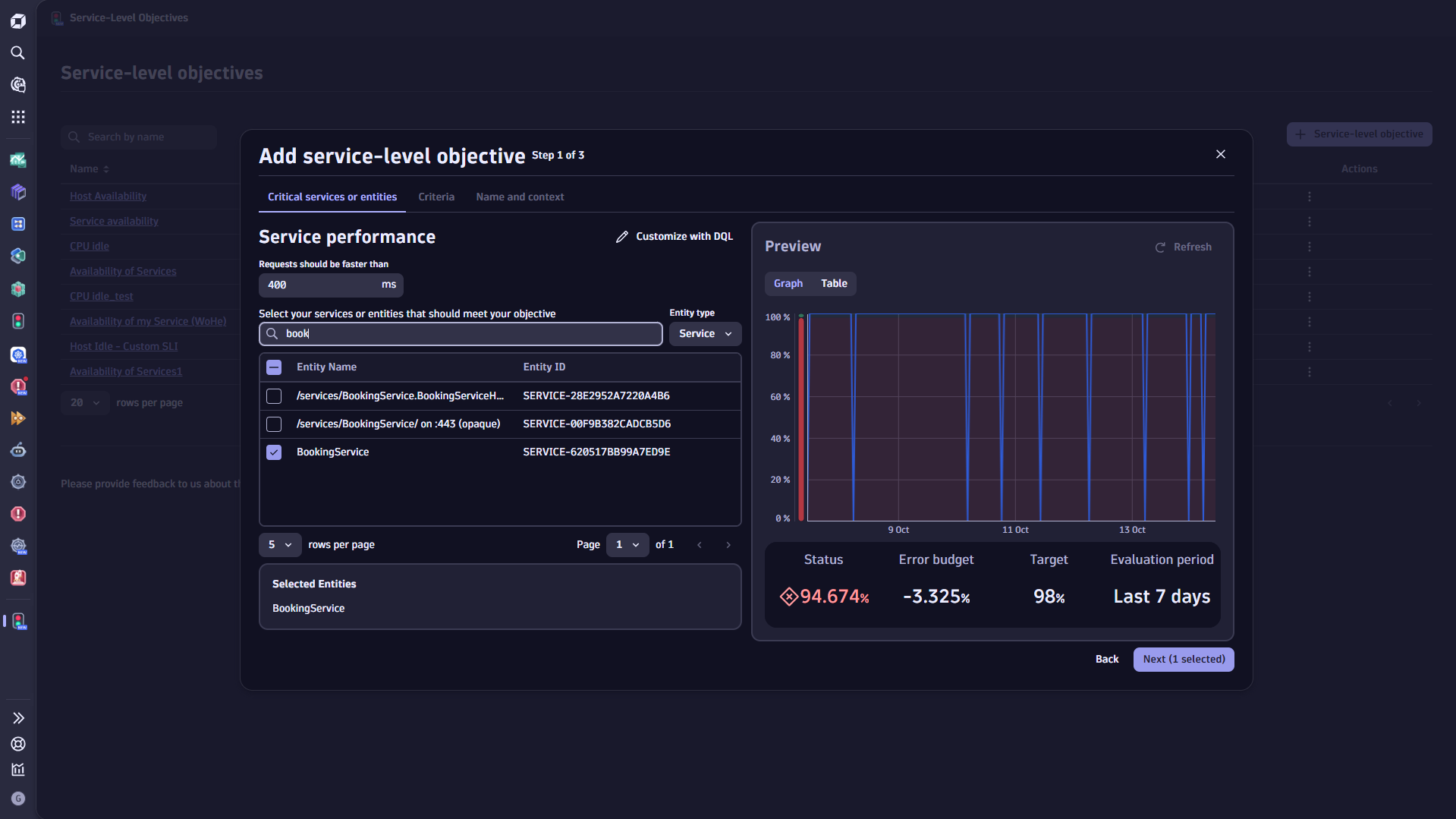
Task: Toggle the select-all Entity Name header checkbox
Action: click(x=273, y=367)
